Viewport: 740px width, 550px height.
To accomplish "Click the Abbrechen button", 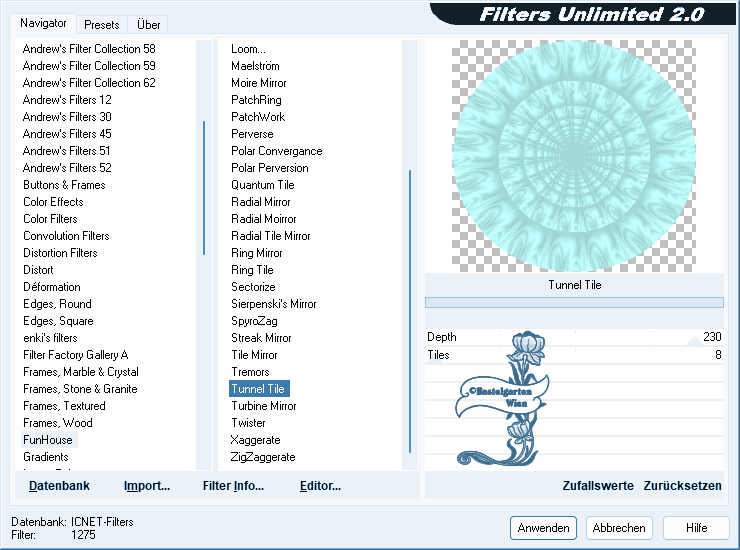I will [619, 528].
